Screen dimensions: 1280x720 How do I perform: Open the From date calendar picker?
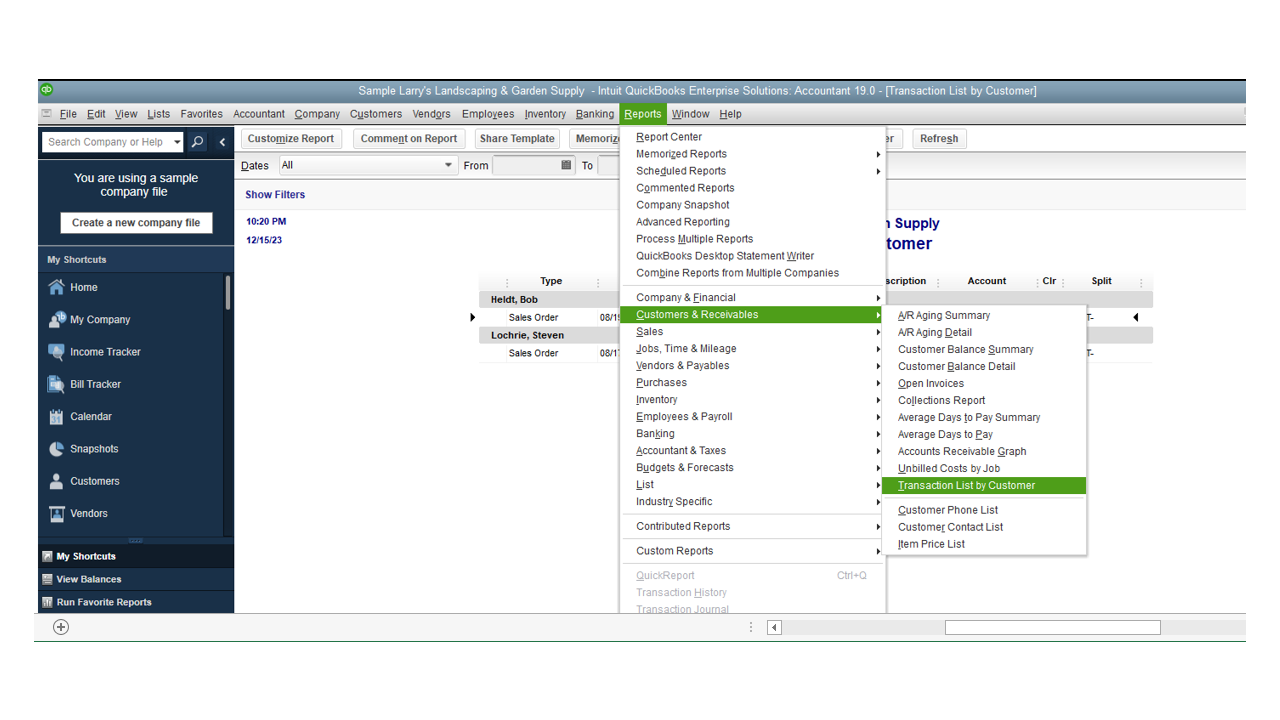[566, 165]
